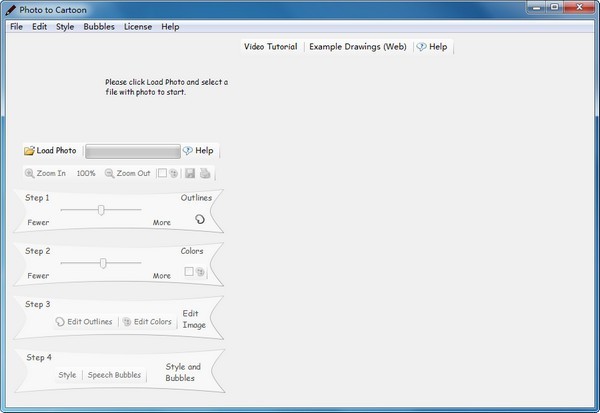Click the Step 4 heading text
This screenshot has width=600, height=413.
39,357
